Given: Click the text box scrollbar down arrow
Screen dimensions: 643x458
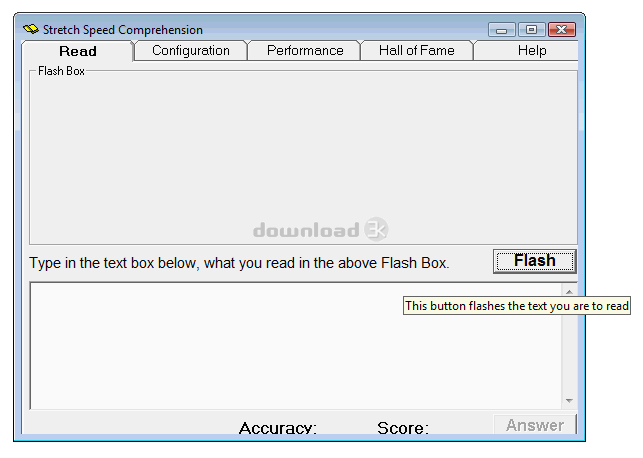Looking at the screenshot, I should click(x=569, y=401).
